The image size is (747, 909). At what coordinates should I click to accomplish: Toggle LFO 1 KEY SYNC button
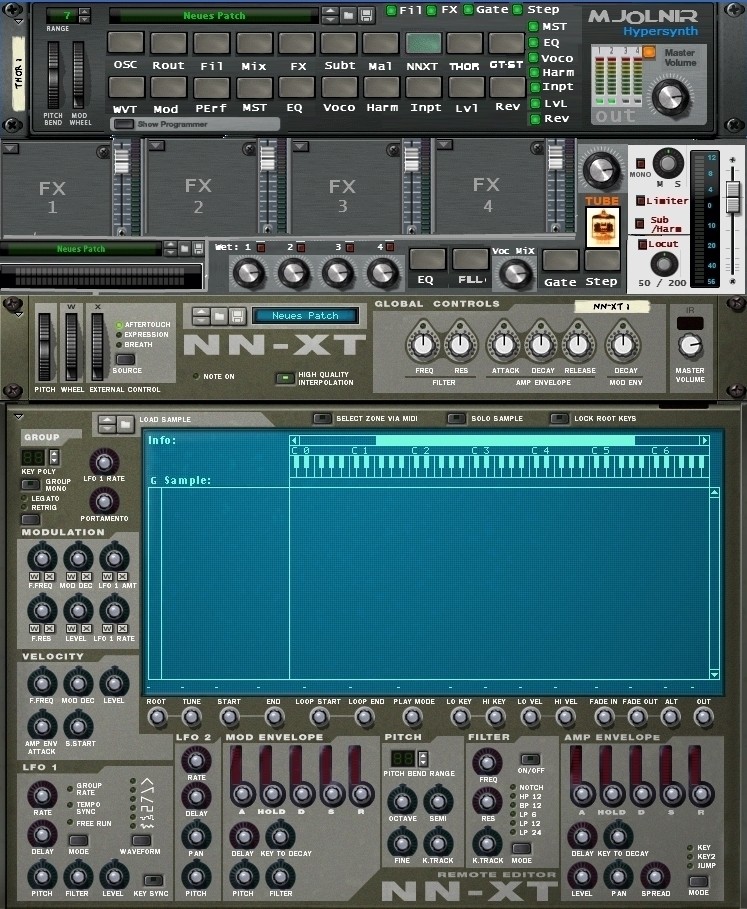[x=152, y=880]
